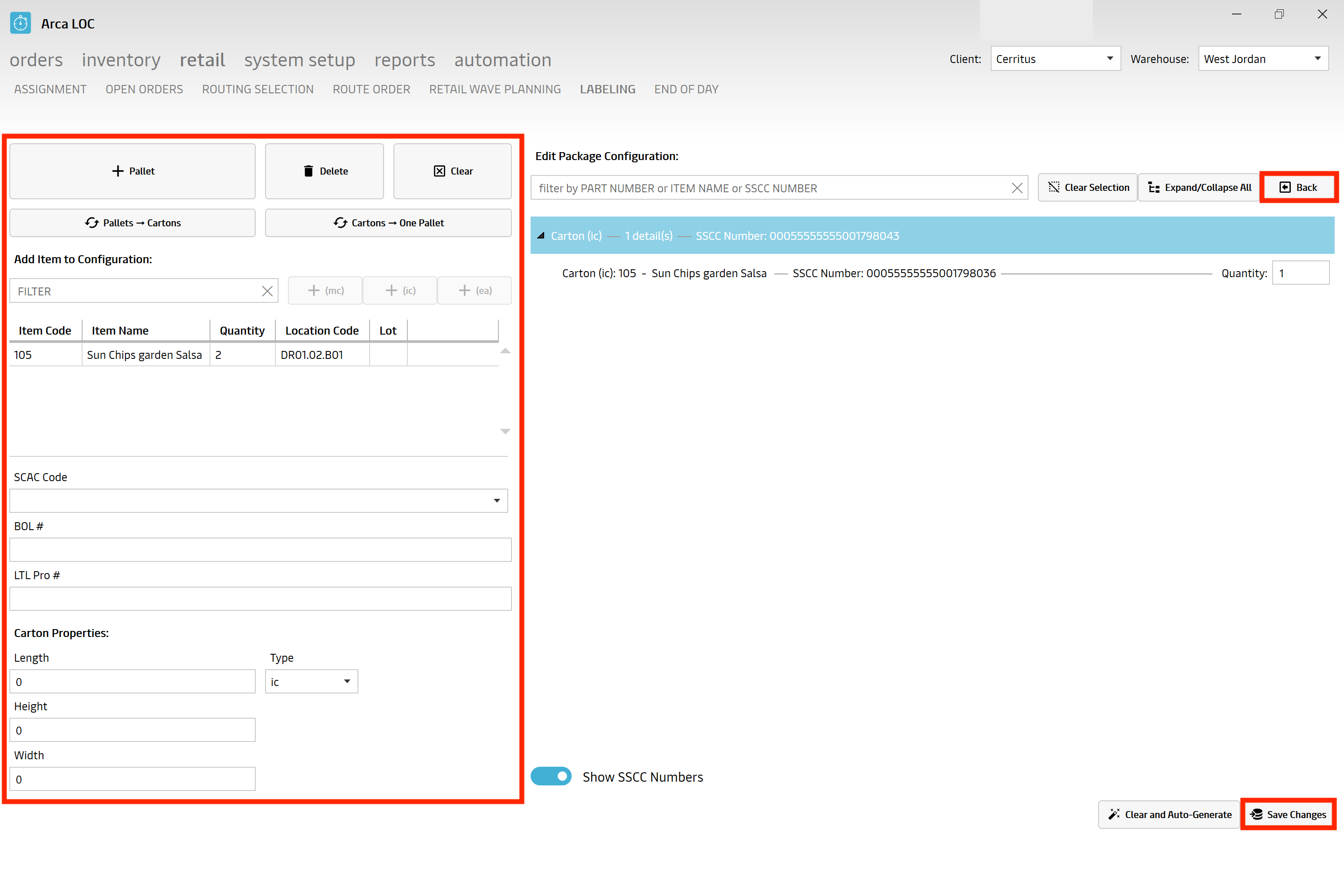Collapse the Carton (ic) tree node
This screenshot has width=1344, height=896.
pyautogui.click(x=540, y=235)
